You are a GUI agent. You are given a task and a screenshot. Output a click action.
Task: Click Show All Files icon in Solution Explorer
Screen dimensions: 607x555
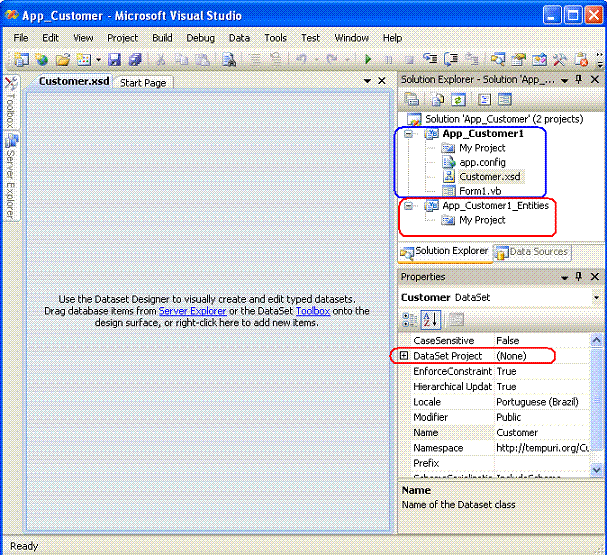437,99
